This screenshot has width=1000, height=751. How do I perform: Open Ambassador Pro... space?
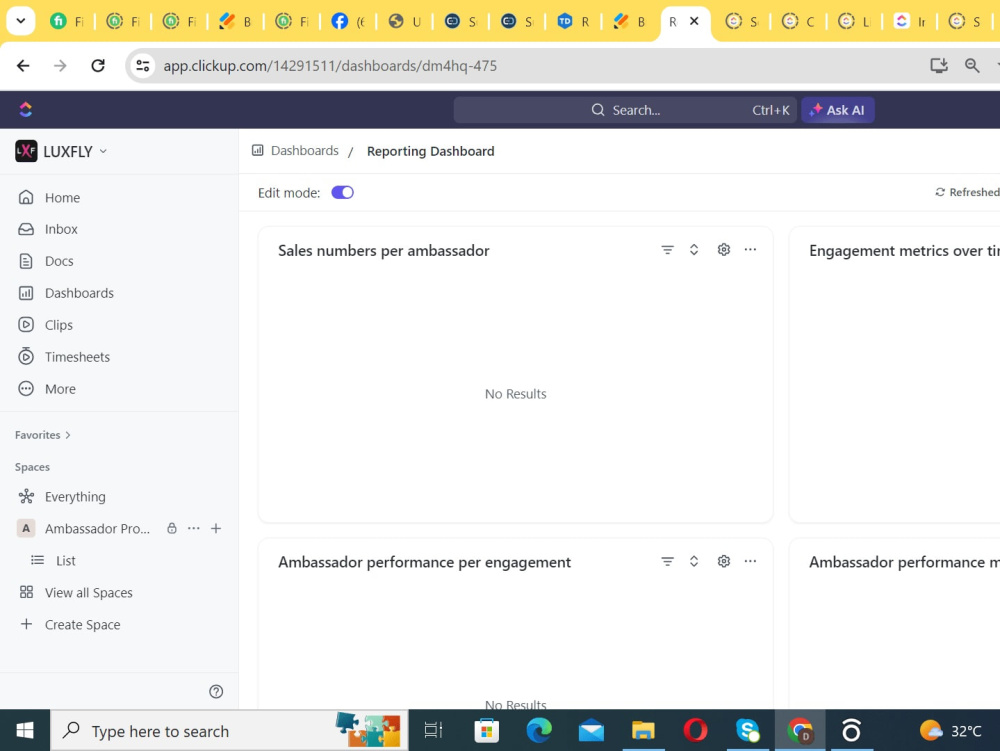(x=97, y=529)
